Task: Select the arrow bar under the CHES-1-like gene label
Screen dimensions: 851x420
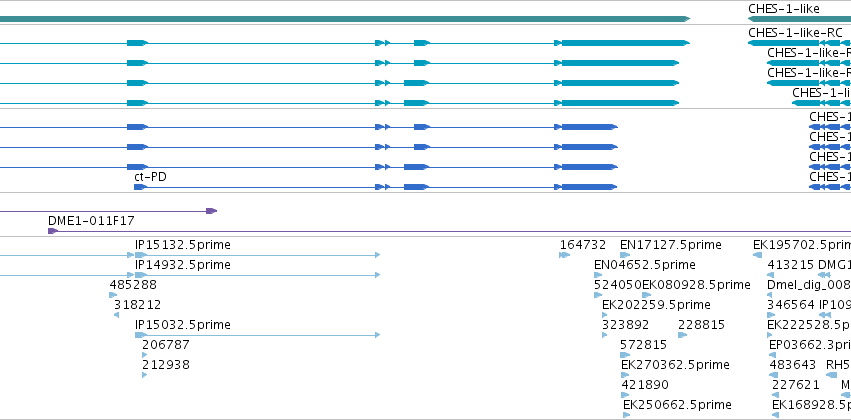Action: (799, 19)
